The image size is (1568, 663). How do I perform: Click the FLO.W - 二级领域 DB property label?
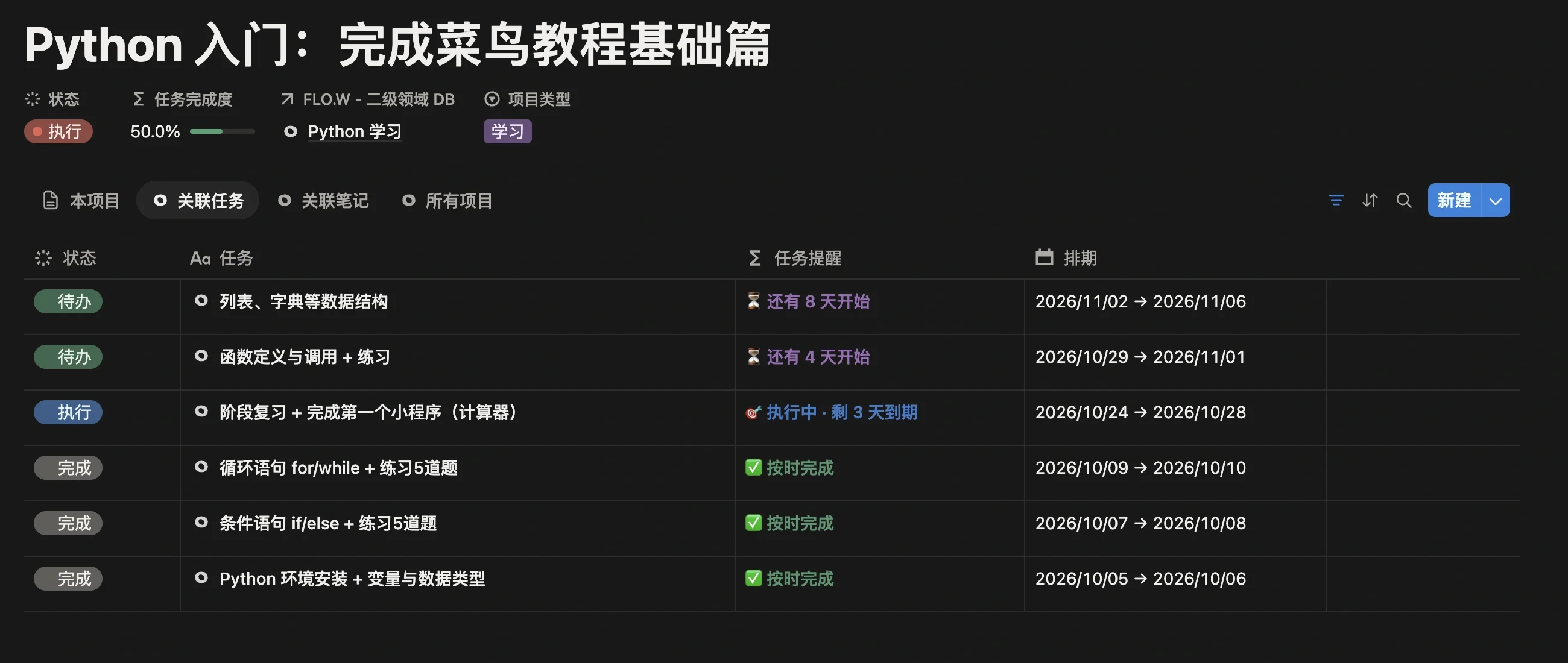coord(379,99)
